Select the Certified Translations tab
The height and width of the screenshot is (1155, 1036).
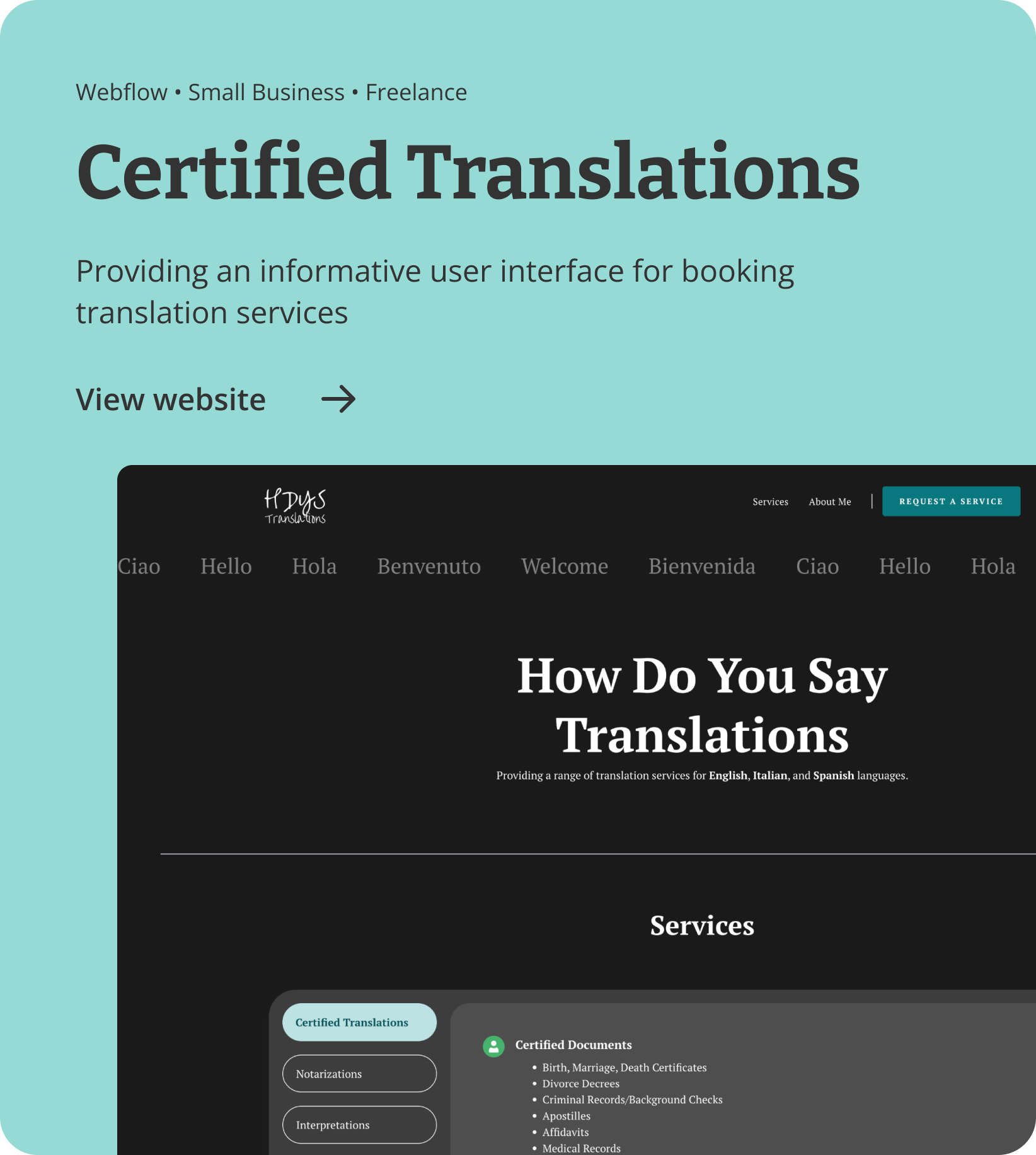(359, 1022)
